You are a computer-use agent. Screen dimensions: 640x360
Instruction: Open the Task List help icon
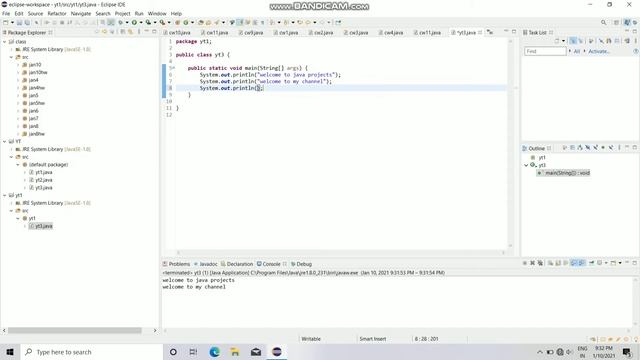pos(636,51)
